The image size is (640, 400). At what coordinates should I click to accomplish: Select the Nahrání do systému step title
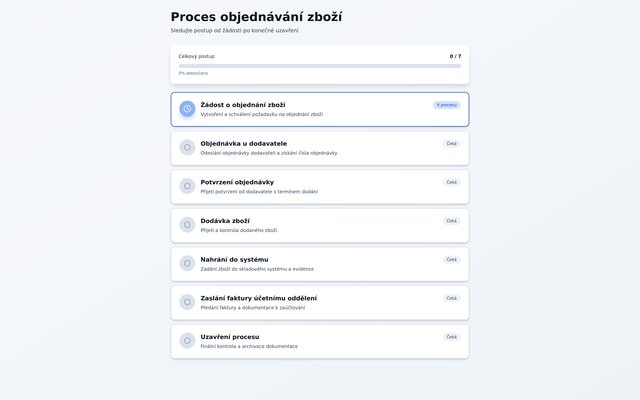pos(234,260)
